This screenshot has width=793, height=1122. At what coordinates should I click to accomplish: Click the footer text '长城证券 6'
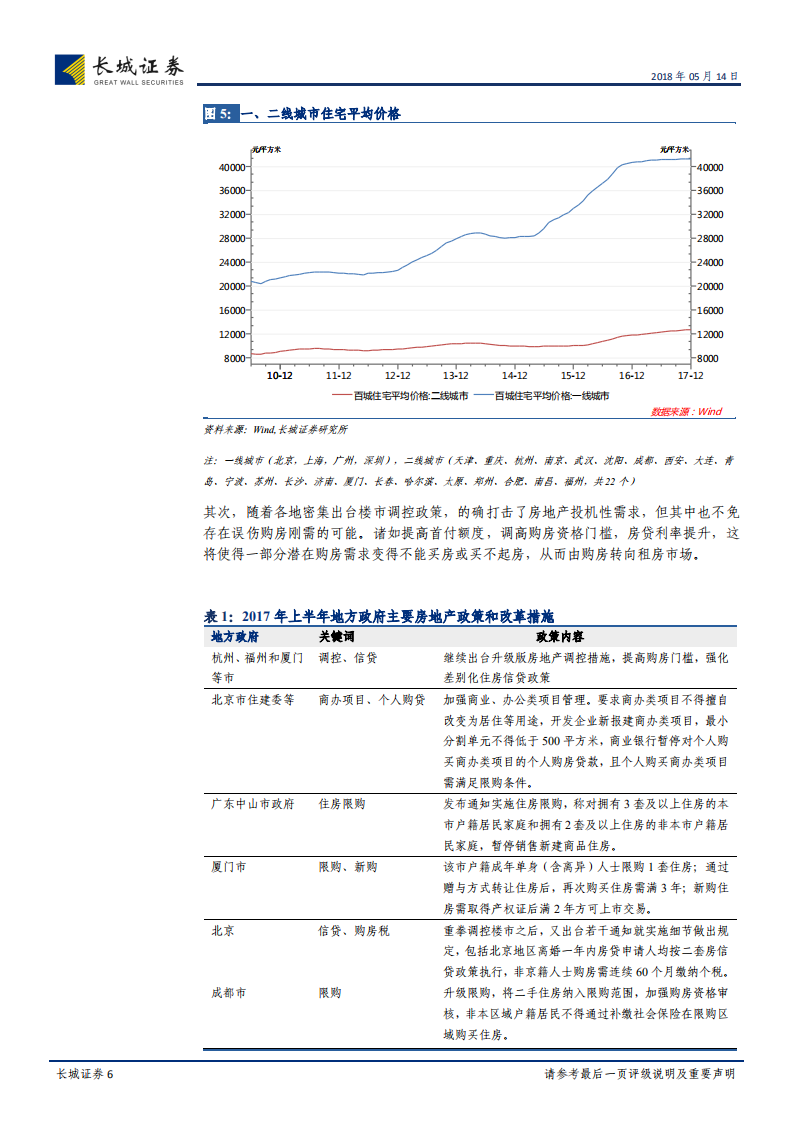(85, 1074)
